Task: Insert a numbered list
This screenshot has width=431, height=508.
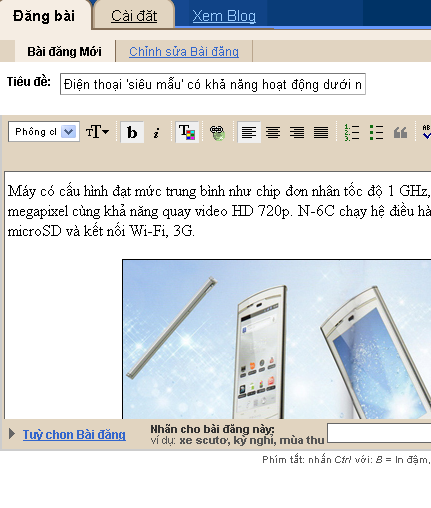Action: click(x=352, y=132)
